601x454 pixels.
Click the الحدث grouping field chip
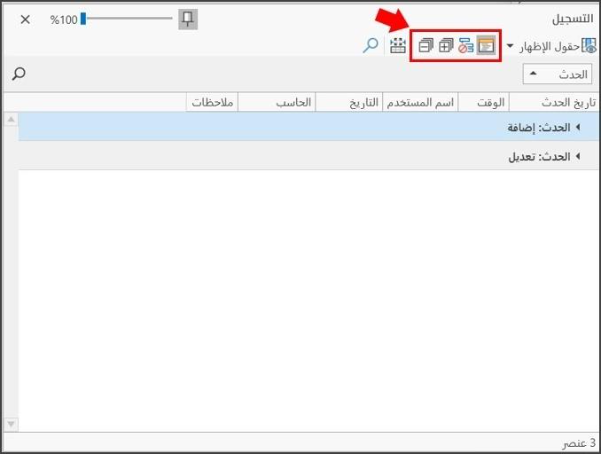click(557, 74)
